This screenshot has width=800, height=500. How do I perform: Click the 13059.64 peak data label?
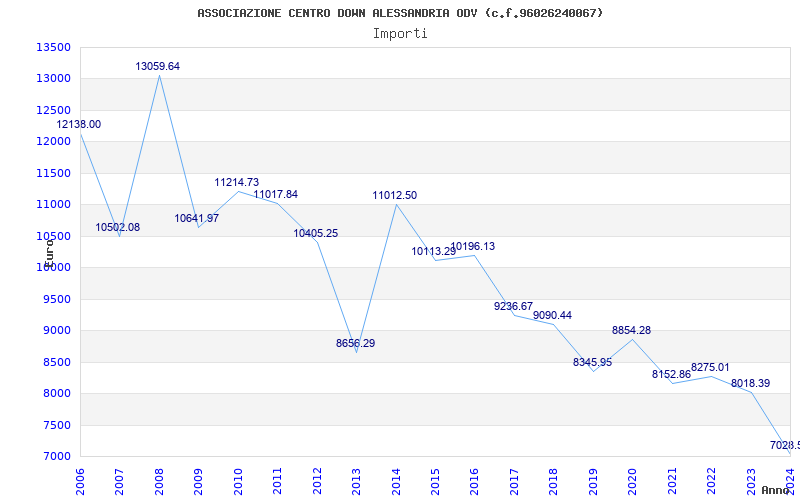tap(158, 66)
